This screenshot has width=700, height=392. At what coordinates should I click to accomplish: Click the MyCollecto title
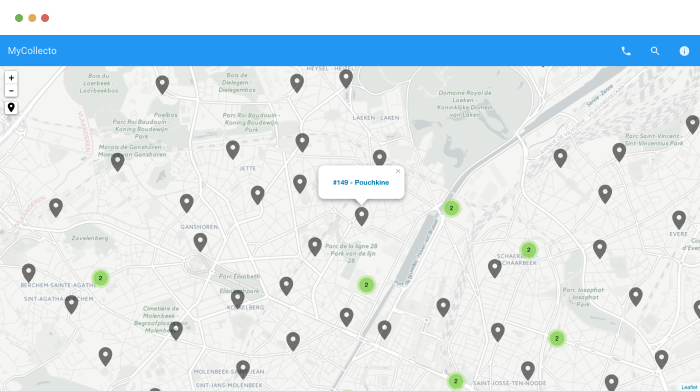pyautogui.click(x=32, y=51)
